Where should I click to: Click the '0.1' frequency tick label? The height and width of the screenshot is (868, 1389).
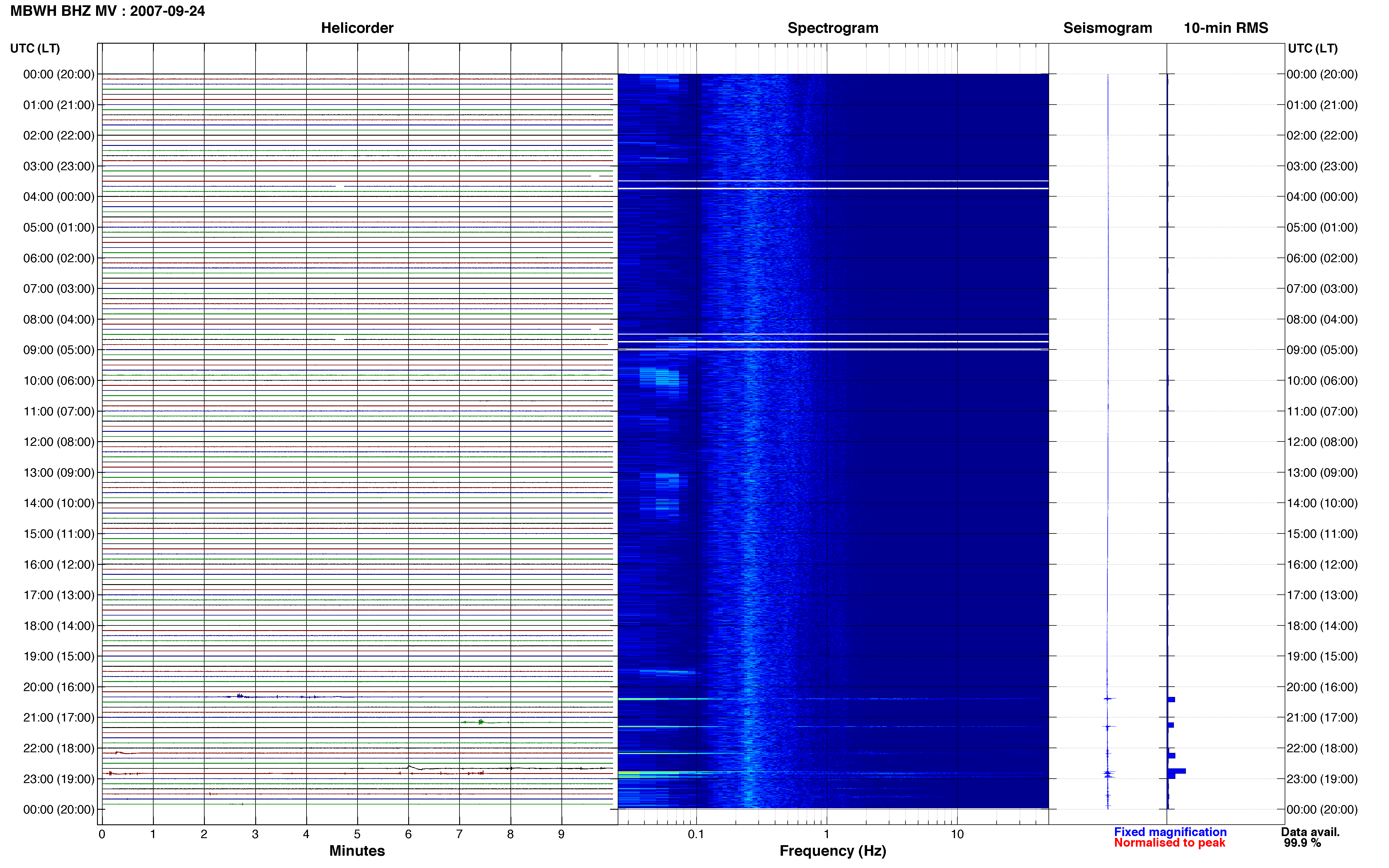tap(696, 834)
